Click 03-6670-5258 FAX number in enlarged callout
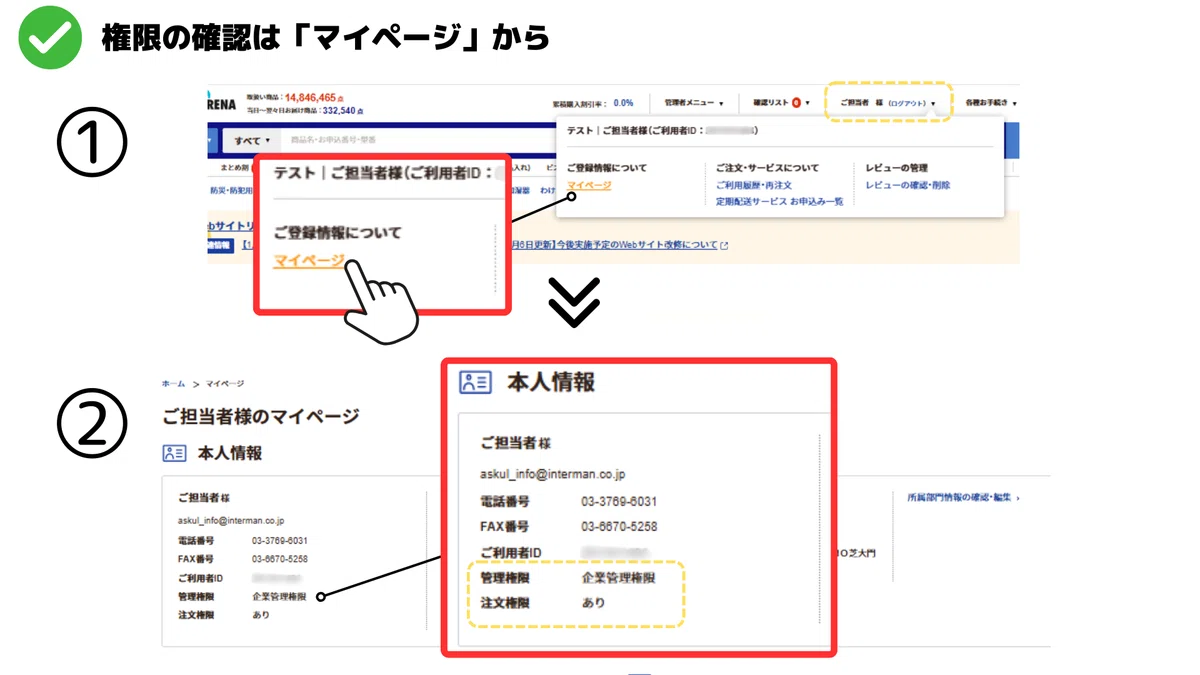1200x675 pixels. click(x=619, y=526)
